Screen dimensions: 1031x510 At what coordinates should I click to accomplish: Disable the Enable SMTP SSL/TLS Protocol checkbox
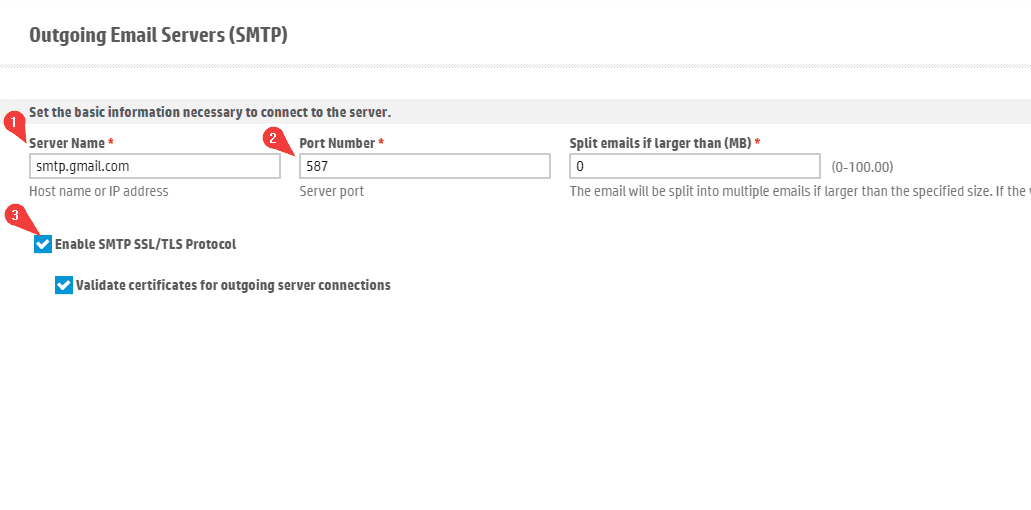click(43, 244)
